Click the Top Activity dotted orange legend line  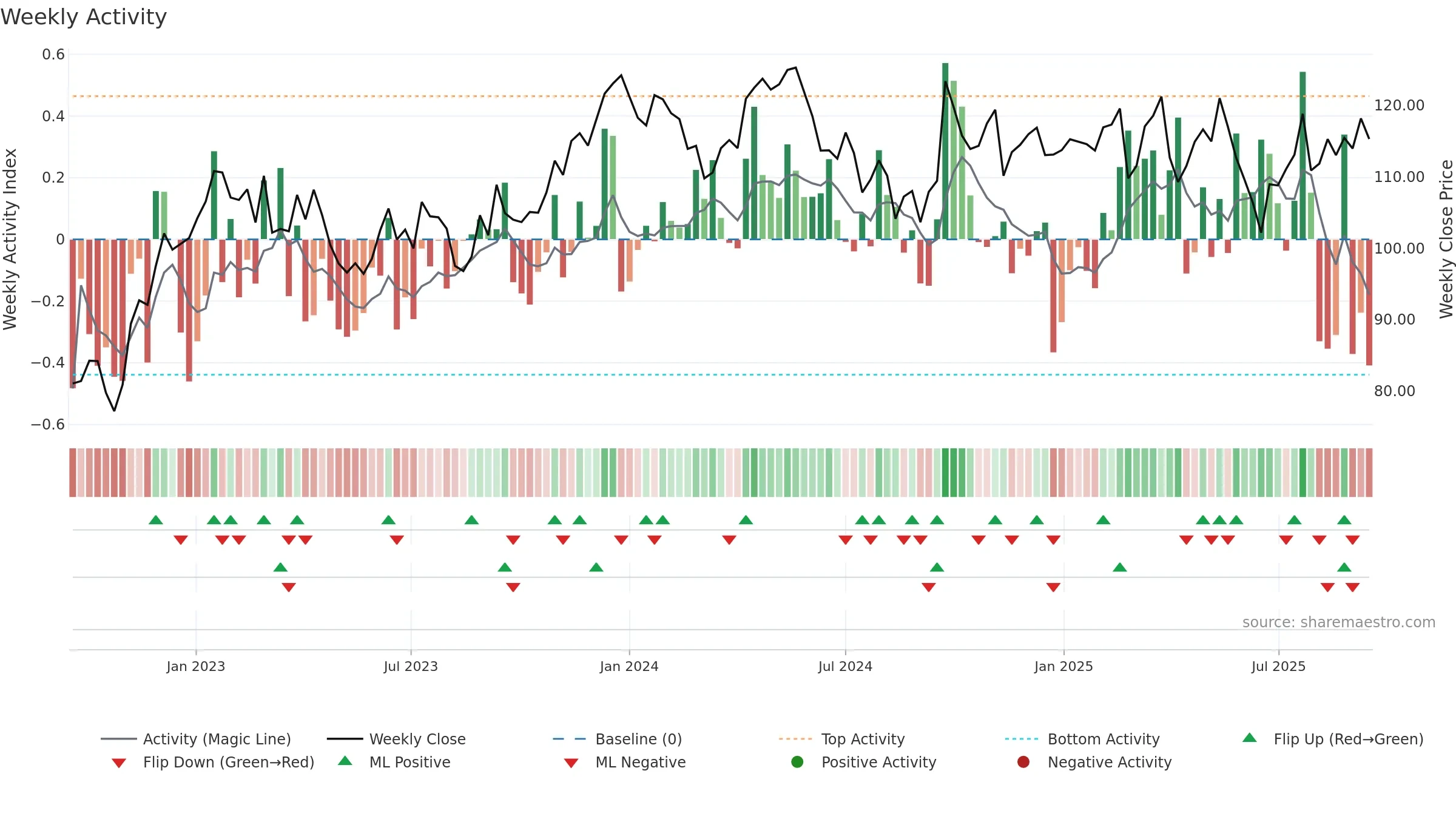click(x=795, y=739)
